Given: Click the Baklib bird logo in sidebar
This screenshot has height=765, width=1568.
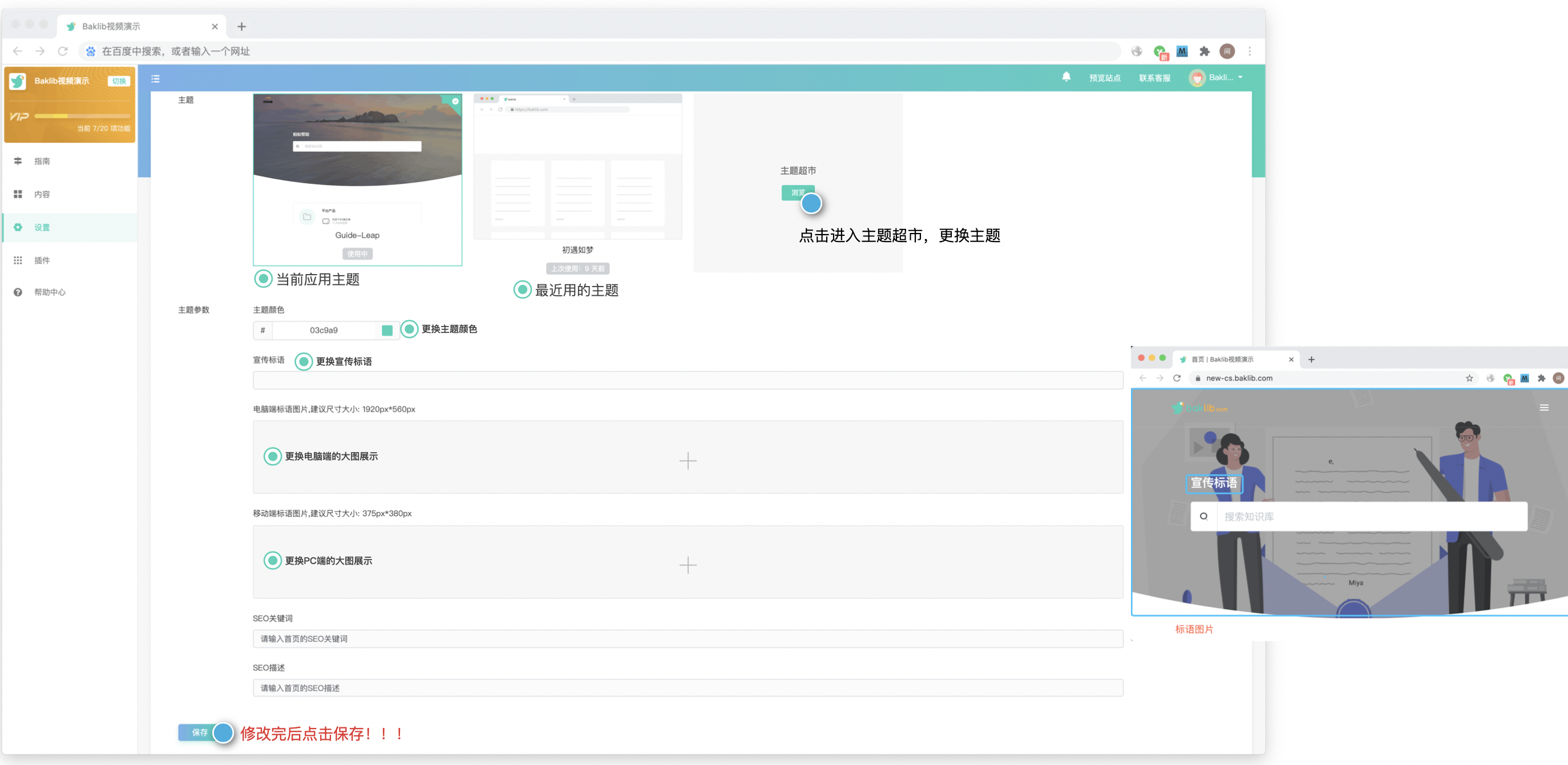Looking at the screenshot, I should click(x=18, y=80).
